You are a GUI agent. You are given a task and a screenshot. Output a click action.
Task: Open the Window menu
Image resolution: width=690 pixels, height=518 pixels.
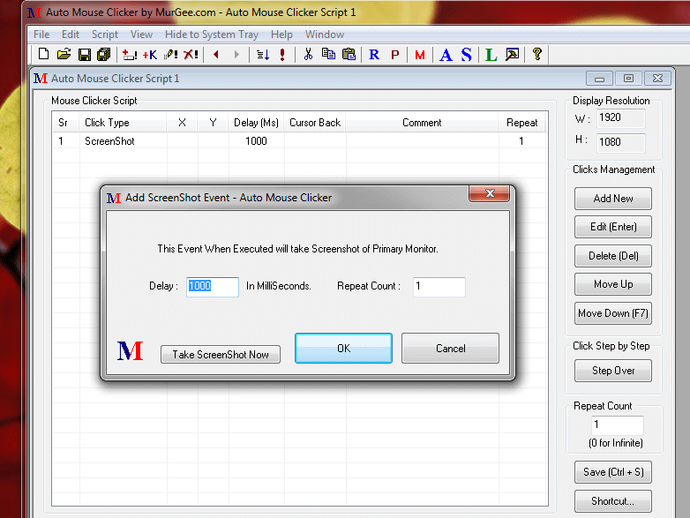point(325,34)
